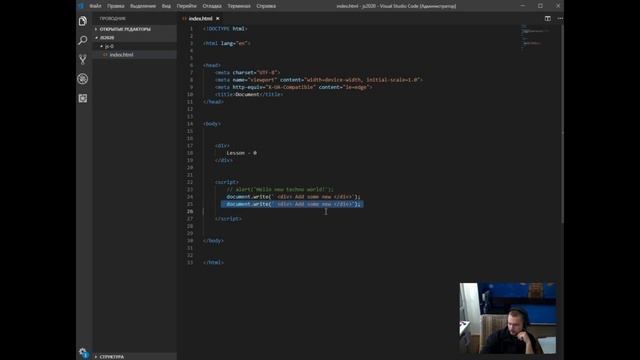Click the title Document tag on line 10

coord(249,94)
